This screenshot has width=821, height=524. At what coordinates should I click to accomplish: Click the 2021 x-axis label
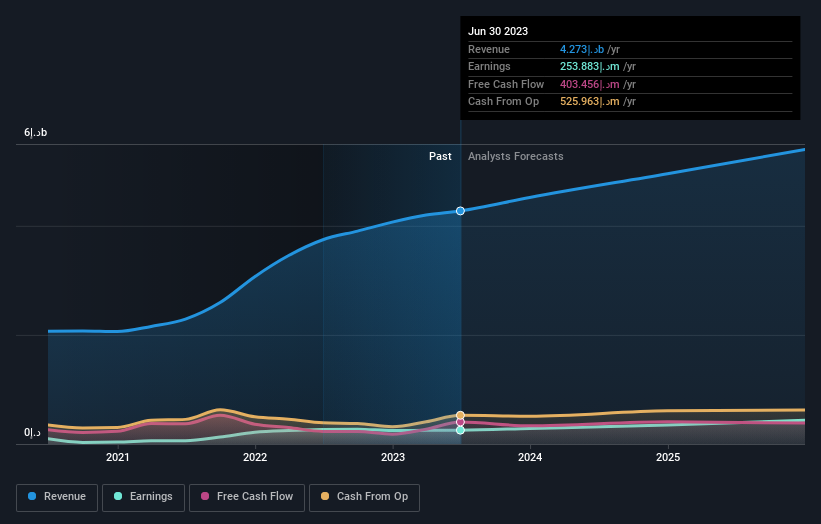coord(118,458)
